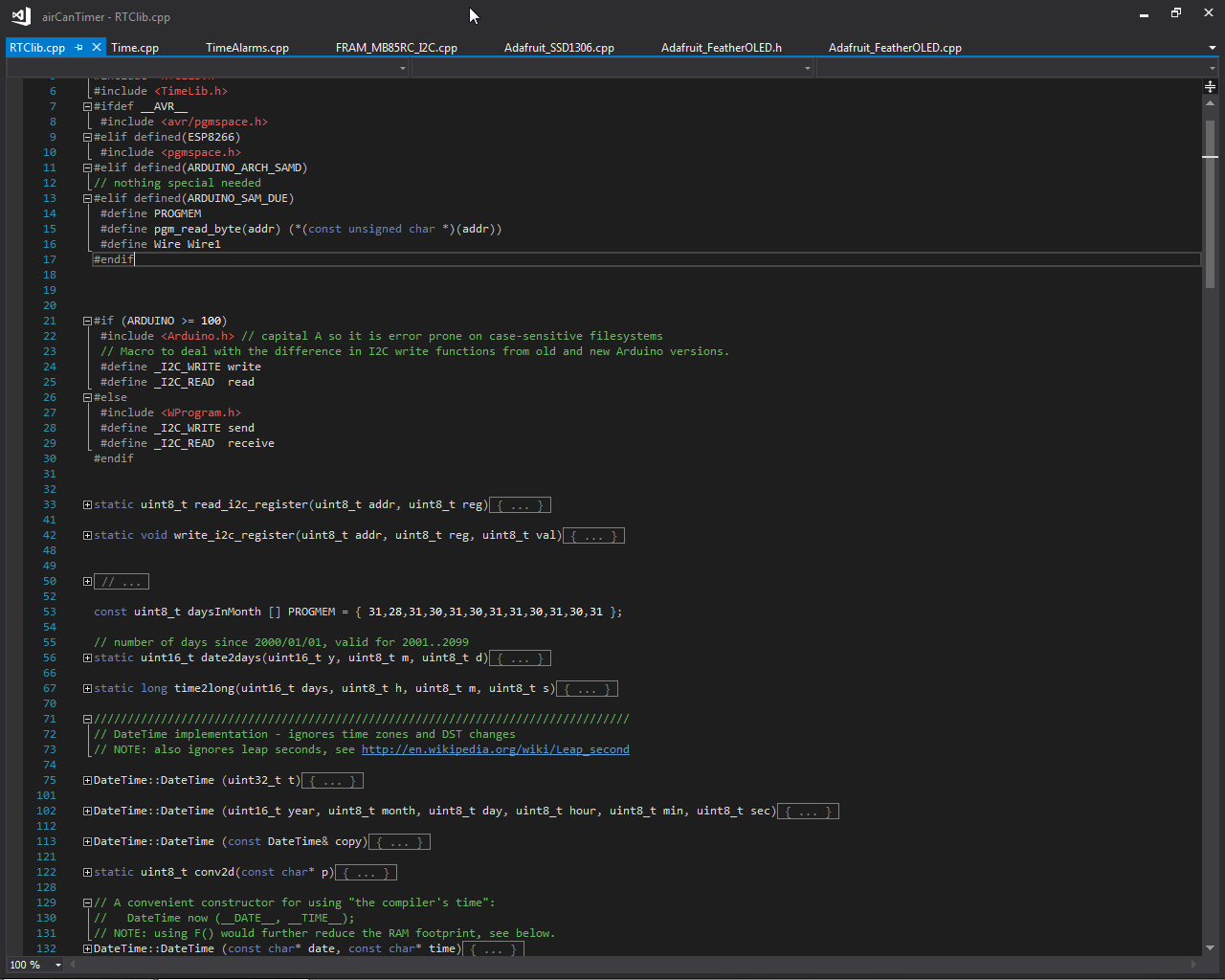Switch to the Time.cpp tab

pyautogui.click(x=135, y=47)
